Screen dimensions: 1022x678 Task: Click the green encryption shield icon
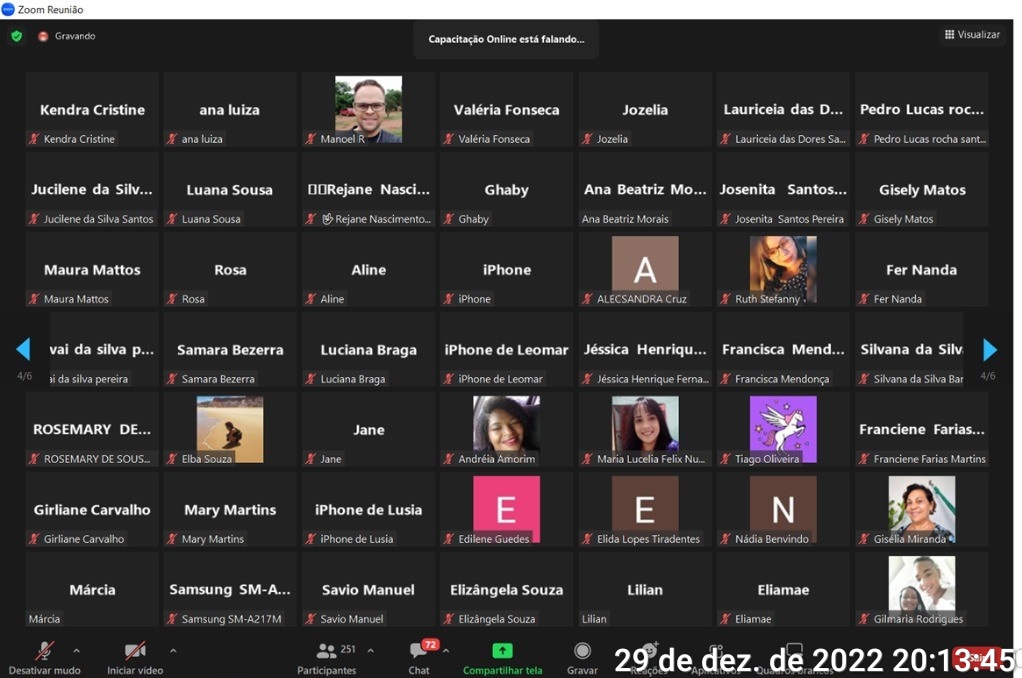[x=16, y=36]
